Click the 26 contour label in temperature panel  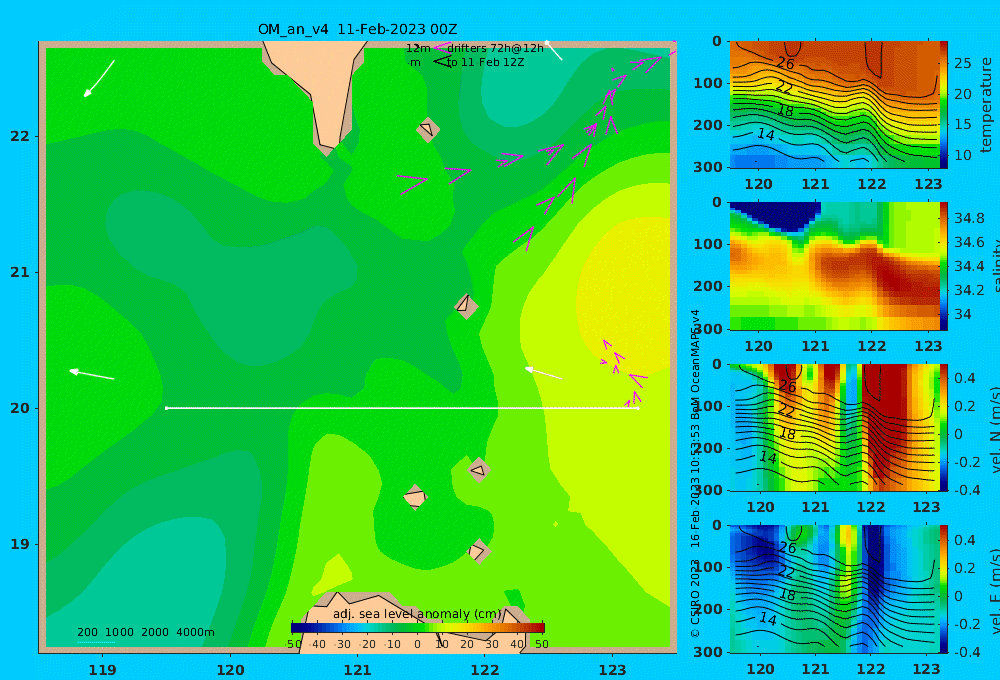click(x=786, y=63)
